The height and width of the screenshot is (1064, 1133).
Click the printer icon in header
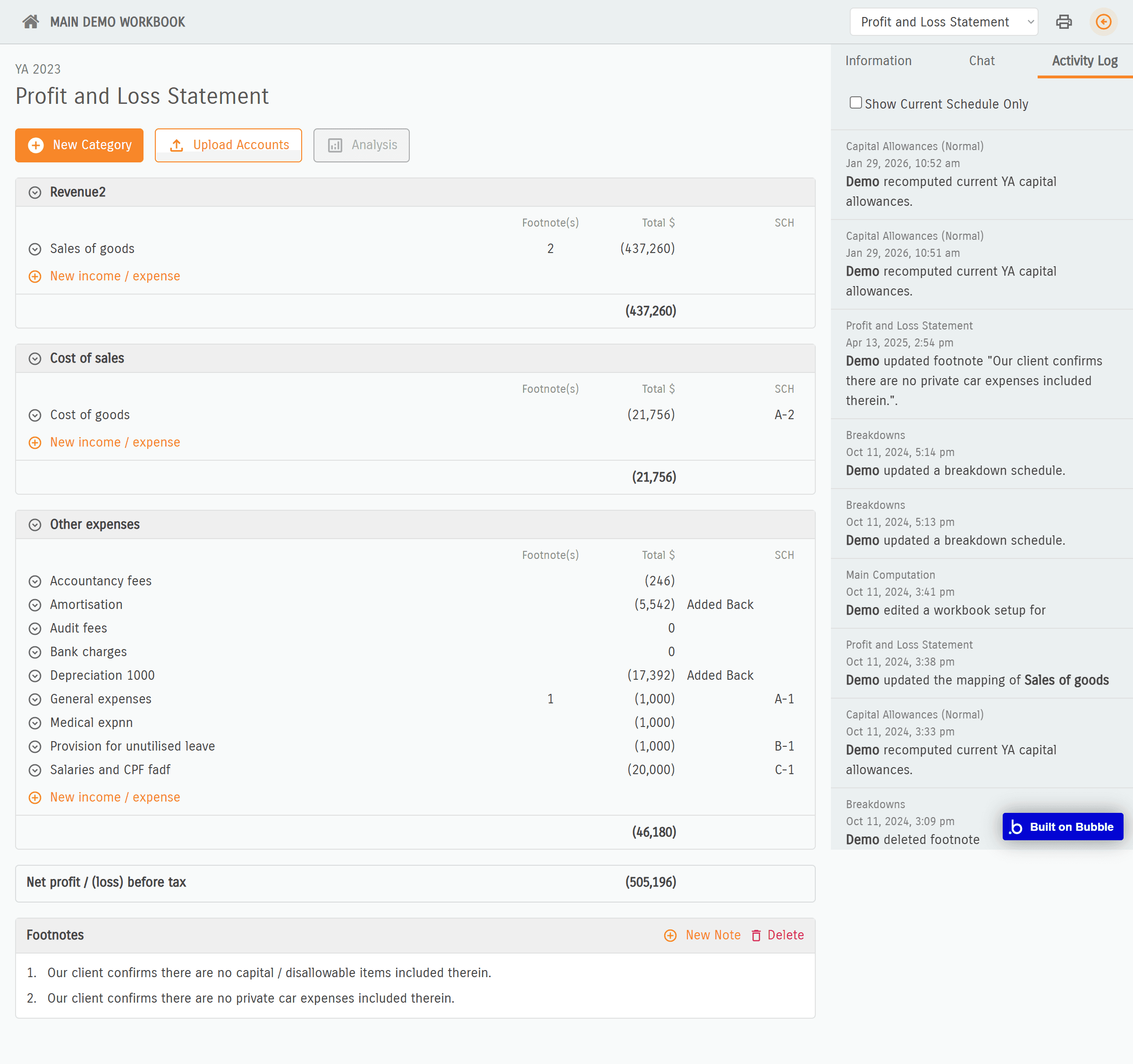(1064, 22)
